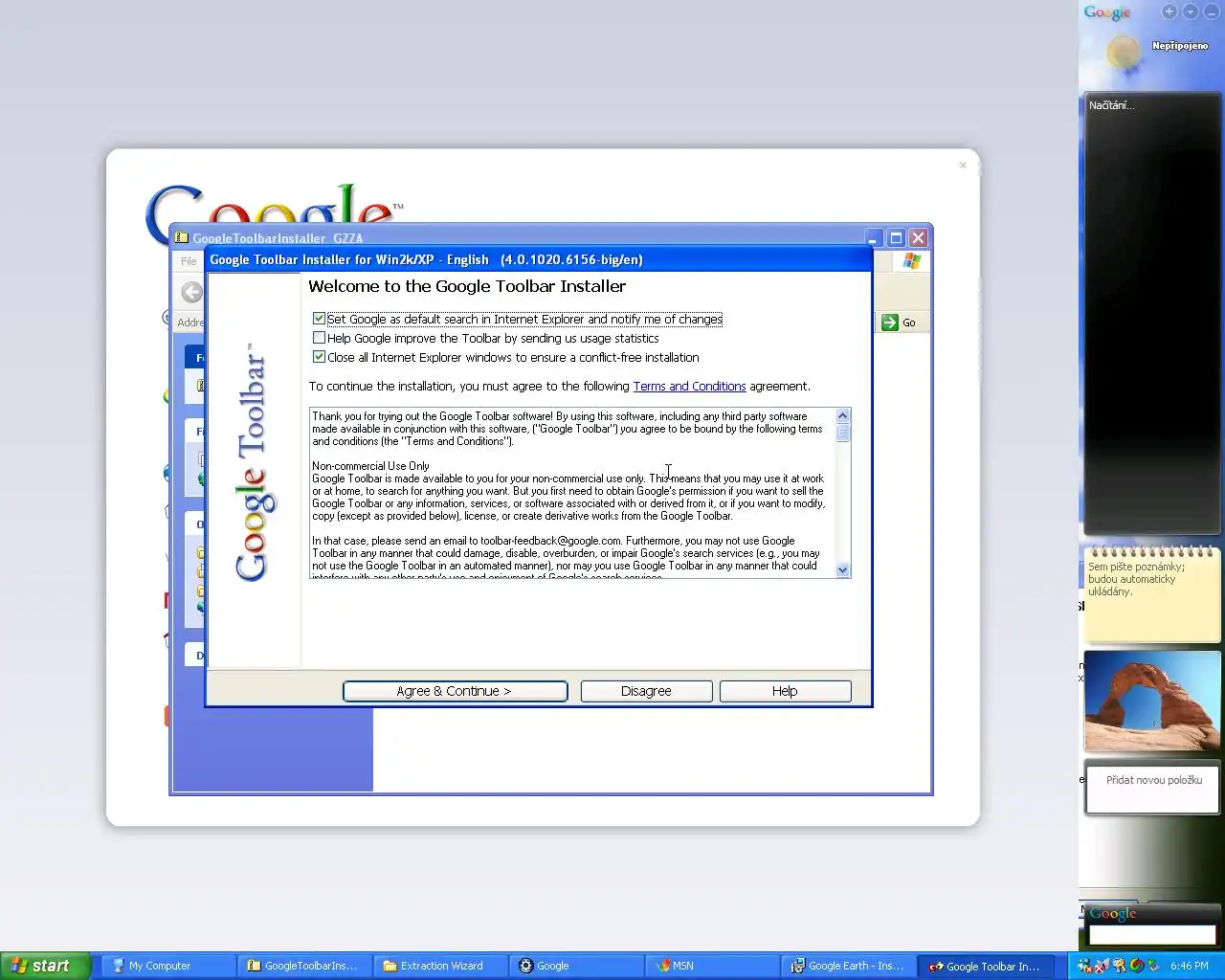Click the Google logo in sidebar header

[1107, 12]
